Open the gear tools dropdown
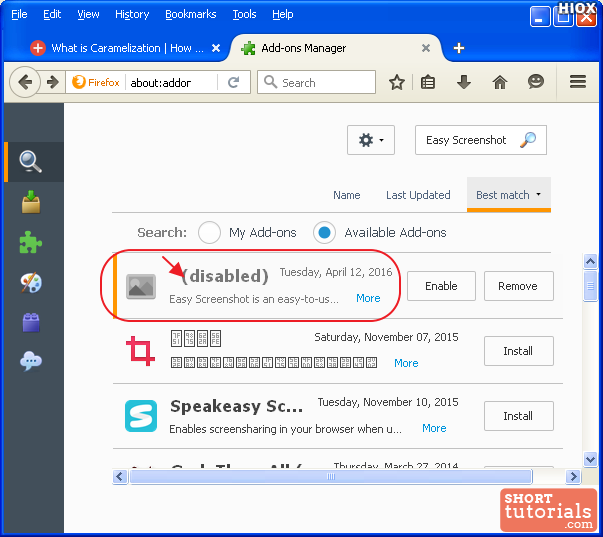The height and width of the screenshot is (537, 603). point(371,140)
